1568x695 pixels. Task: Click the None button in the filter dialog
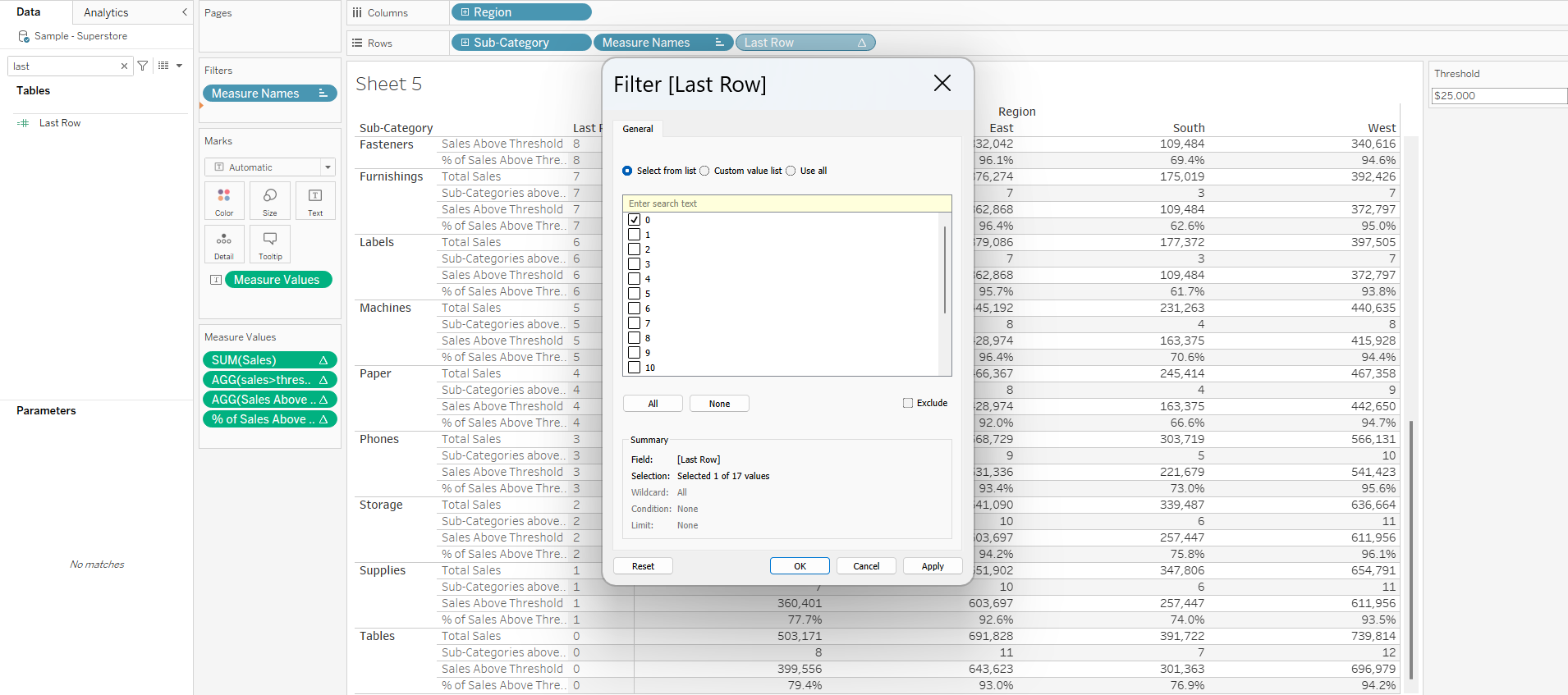point(719,404)
